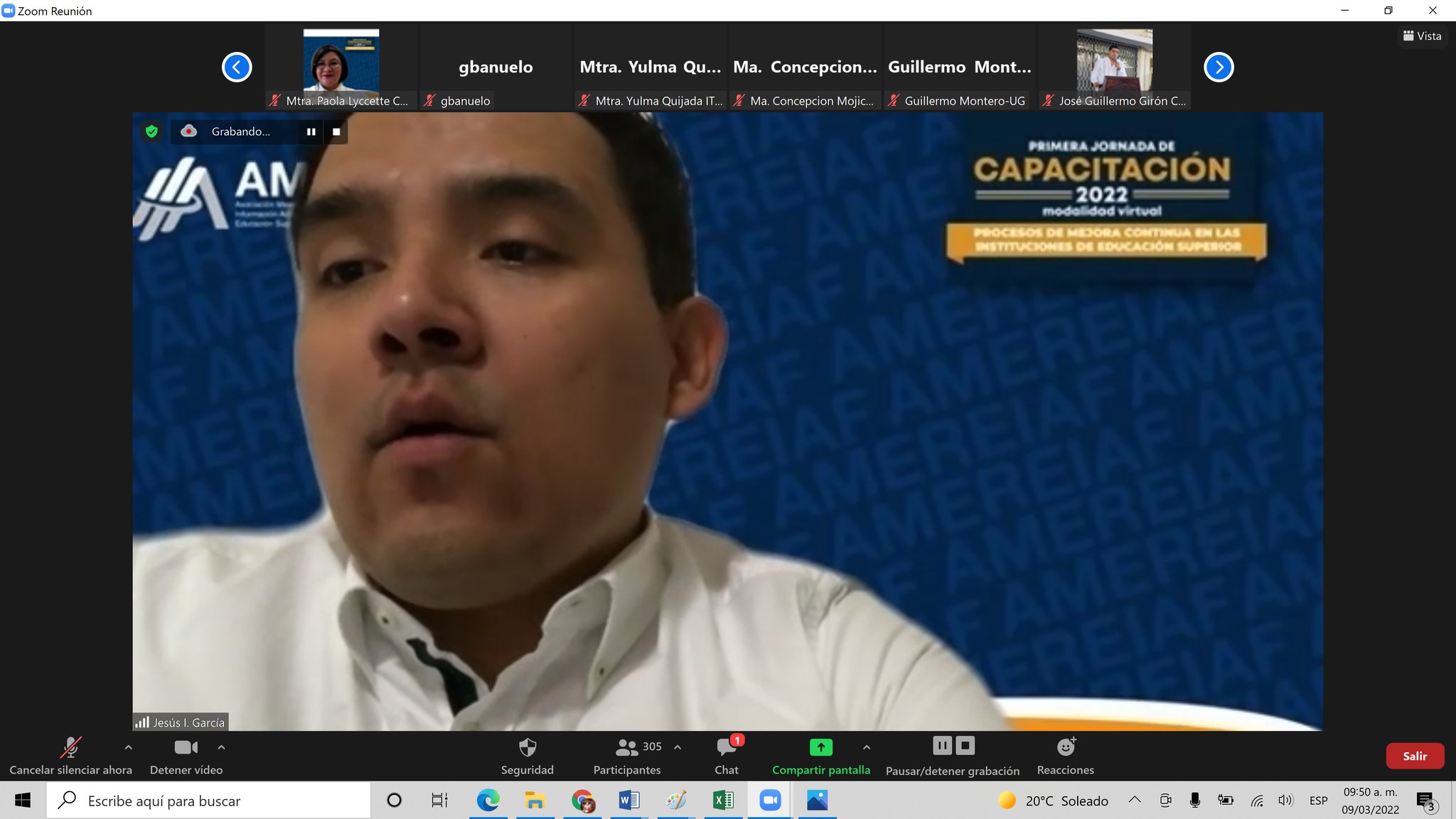Image resolution: width=1456 pixels, height=819 pixels.
Task: Open clock showing 09:50 a. m.
Action: click(x=1370, y=801)
